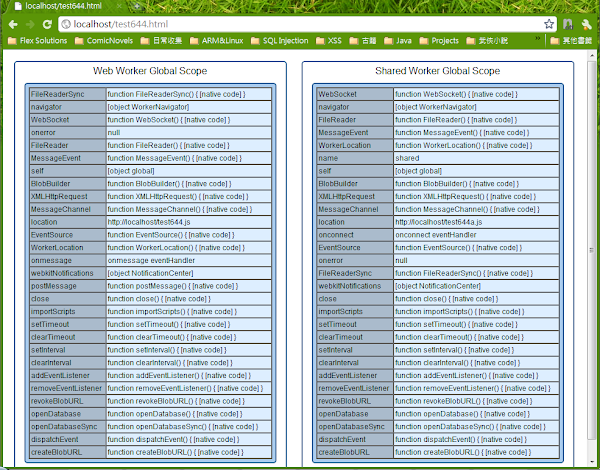Click the extension icon beside the wrench
The width and height of the screenshot is (600, 470).
coord(568,24)
